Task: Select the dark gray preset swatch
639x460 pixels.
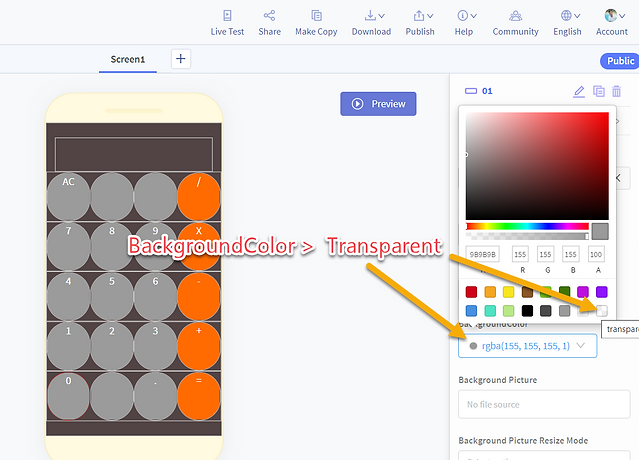Action: (x=546, y=311)
